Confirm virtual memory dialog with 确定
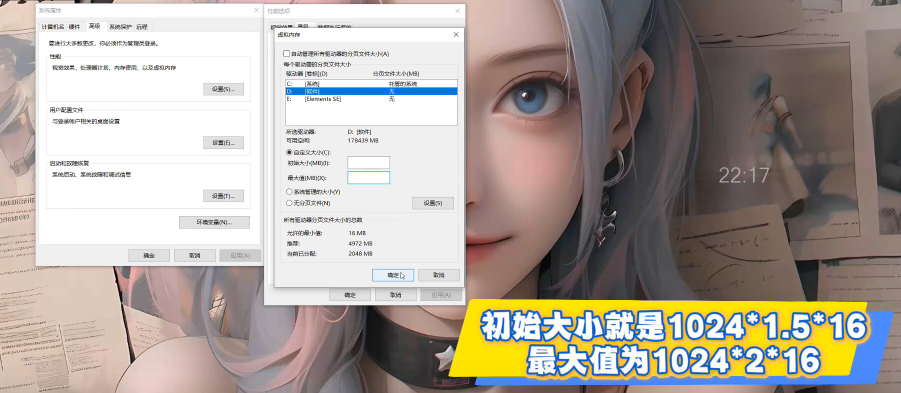The image size is (901, 393). pos(393,275)
